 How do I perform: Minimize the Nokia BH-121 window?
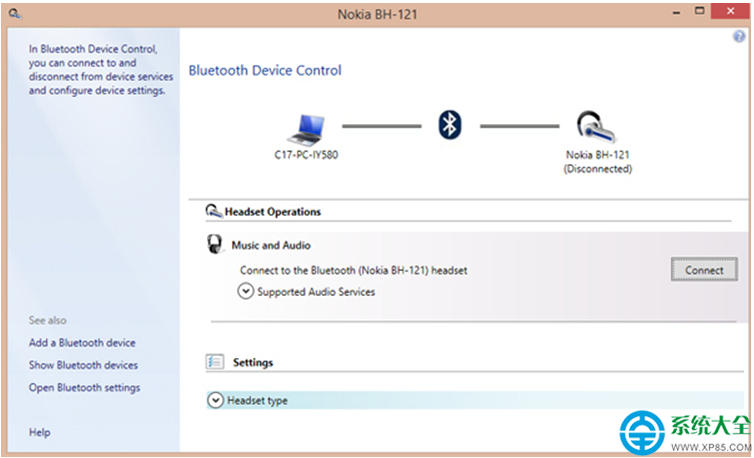click(x=676, y=12)
